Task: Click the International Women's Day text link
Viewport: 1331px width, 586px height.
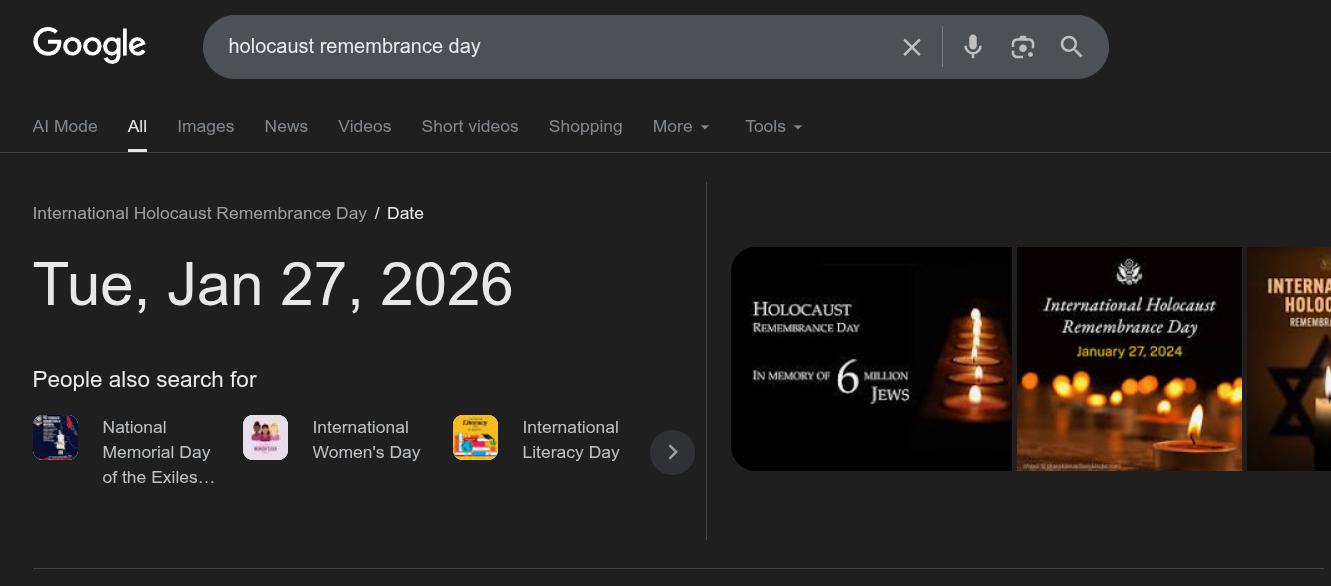Action: tap(366, 440)
